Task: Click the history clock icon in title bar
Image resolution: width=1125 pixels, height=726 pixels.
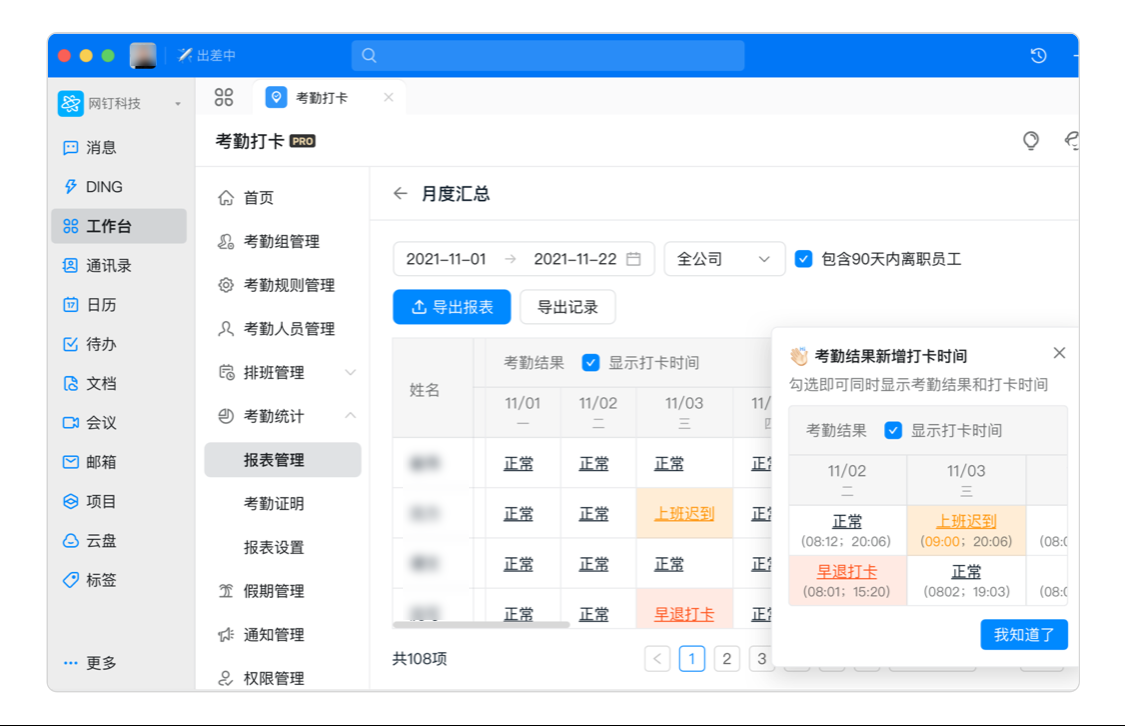Action: (1038, 56)
